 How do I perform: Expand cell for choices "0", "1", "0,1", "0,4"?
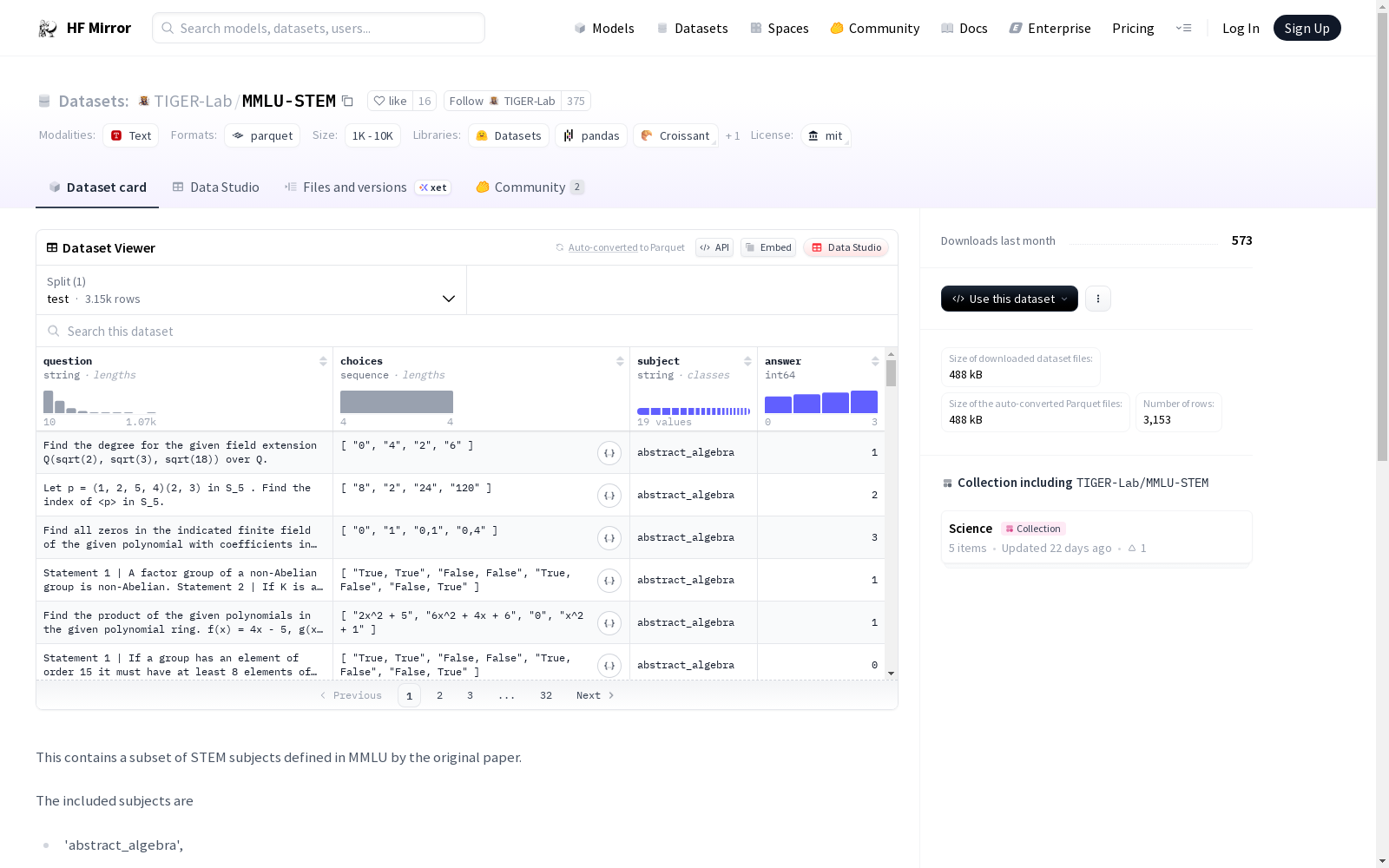pyautogui.click(x=609, y=538)
